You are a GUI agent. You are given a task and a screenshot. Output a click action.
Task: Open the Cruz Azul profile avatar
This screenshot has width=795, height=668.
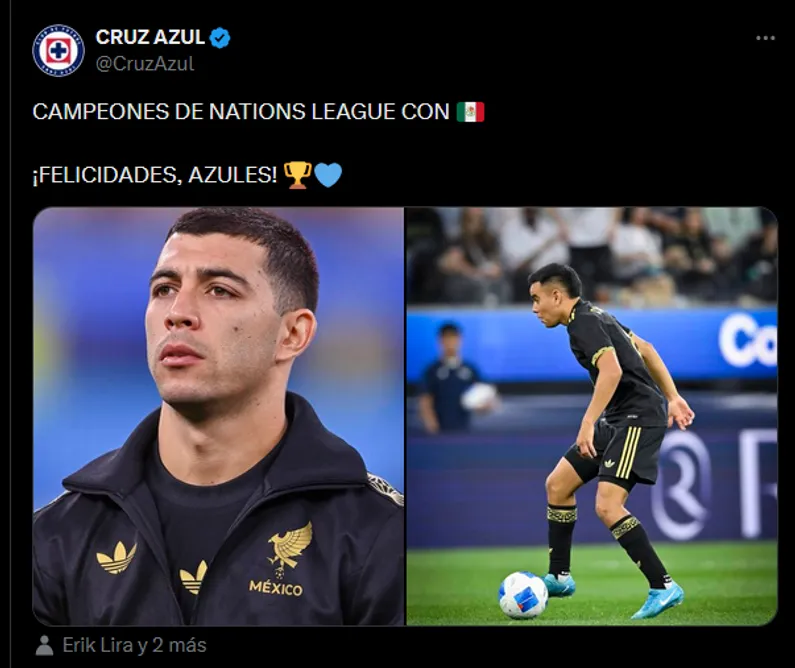(x=58, y=51)
